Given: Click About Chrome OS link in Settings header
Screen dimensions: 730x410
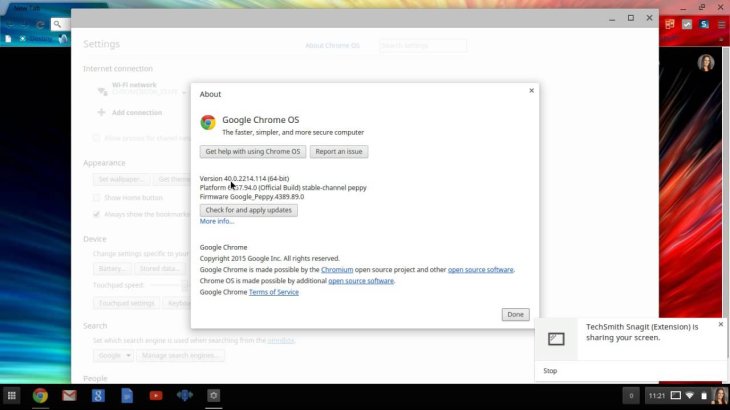Looking at the screenshot, I should (x=332, y=46).
